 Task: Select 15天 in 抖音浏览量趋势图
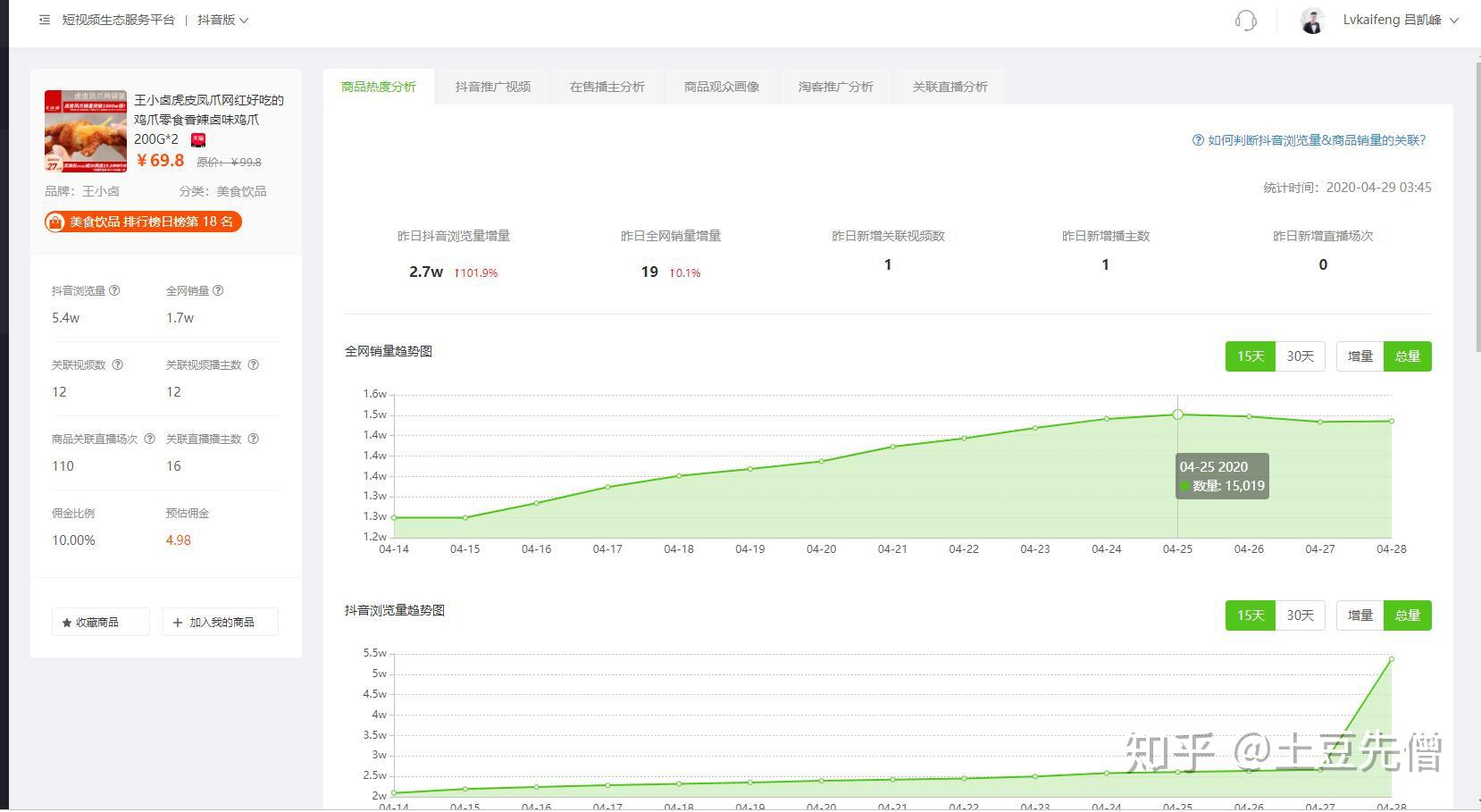1251,615
